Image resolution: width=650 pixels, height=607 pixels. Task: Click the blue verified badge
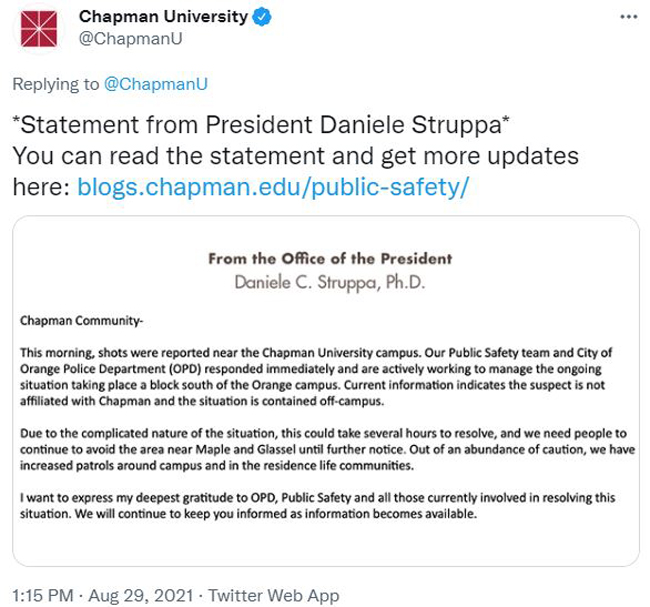[x=262, y=17]
